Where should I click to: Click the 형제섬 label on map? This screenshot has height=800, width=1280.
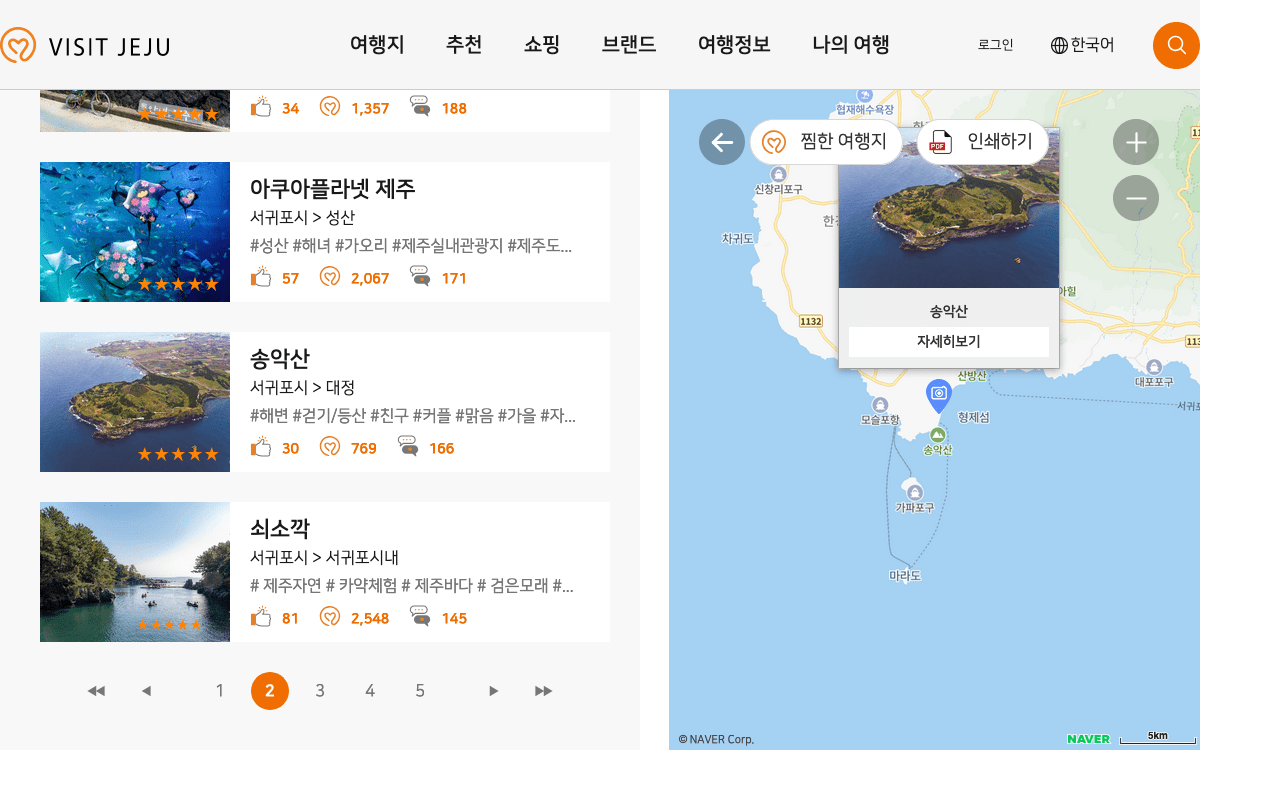click(973, 418)
